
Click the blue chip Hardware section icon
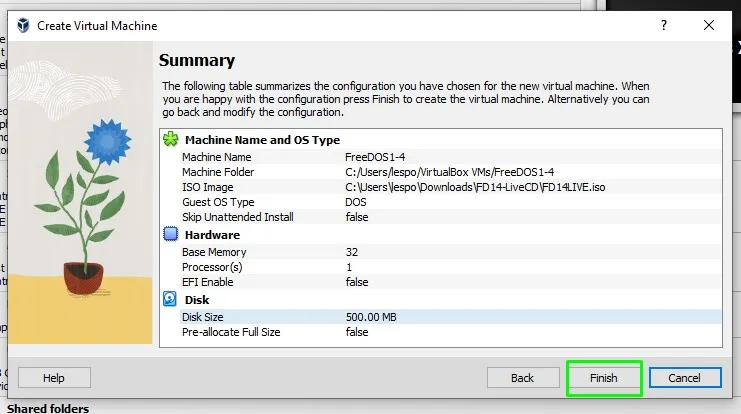coord(171,234)
